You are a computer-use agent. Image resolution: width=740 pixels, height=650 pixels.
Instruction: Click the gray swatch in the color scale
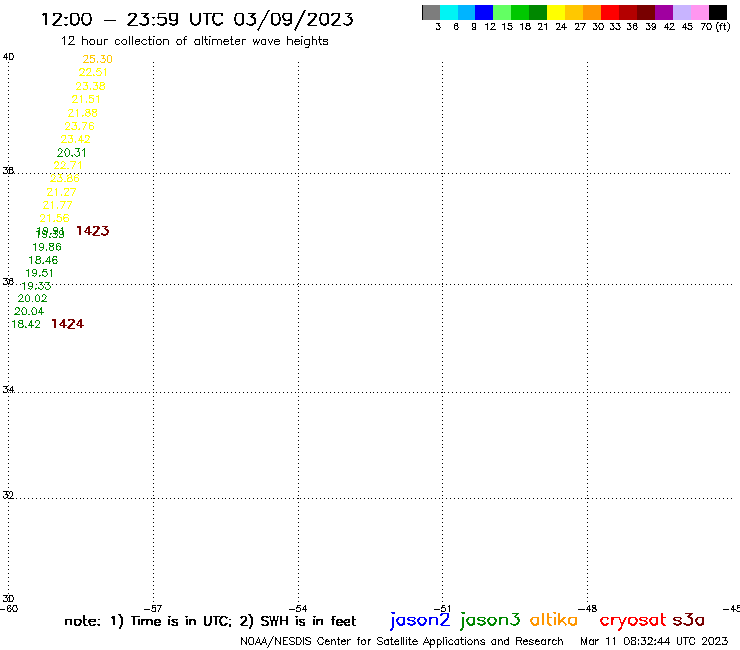[x=431, y=12]
